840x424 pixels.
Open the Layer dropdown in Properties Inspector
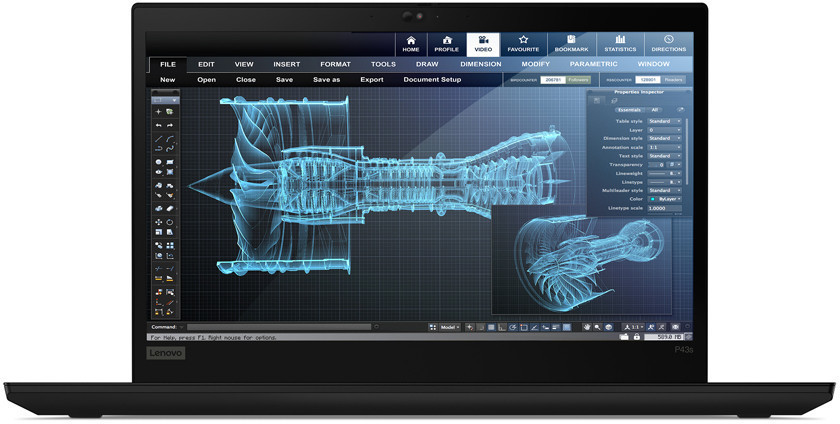664,130
